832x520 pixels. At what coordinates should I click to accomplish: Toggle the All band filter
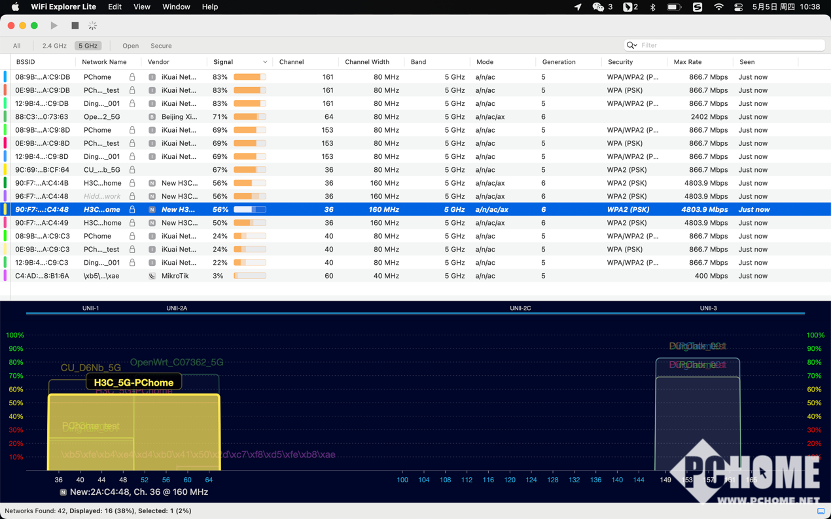click(17, 46)
